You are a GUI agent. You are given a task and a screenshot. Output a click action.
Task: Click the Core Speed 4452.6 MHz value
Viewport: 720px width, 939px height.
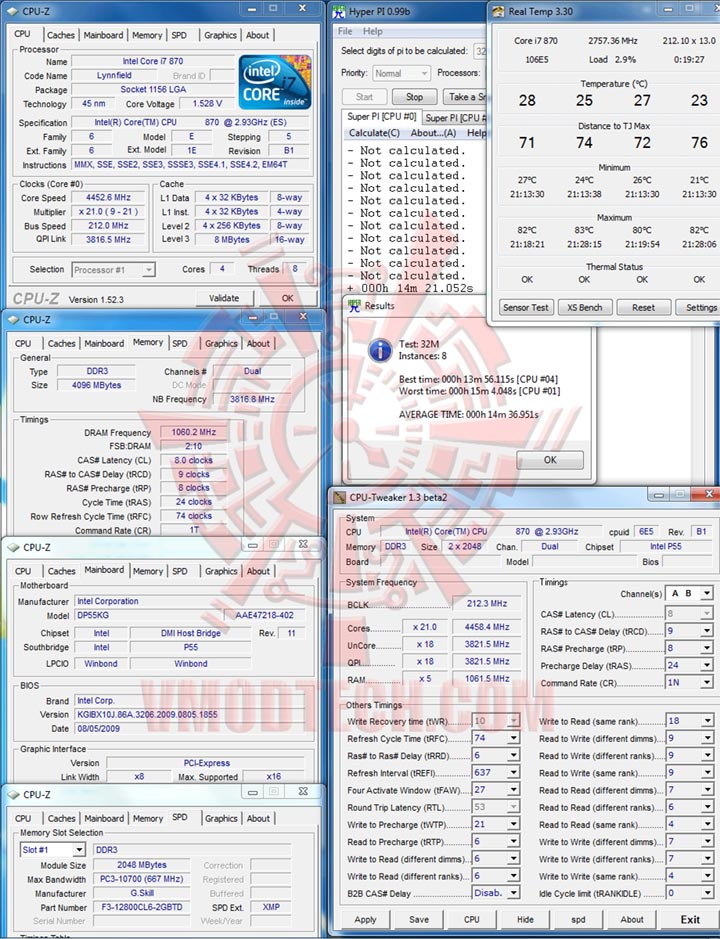click(x=108, y=198)
